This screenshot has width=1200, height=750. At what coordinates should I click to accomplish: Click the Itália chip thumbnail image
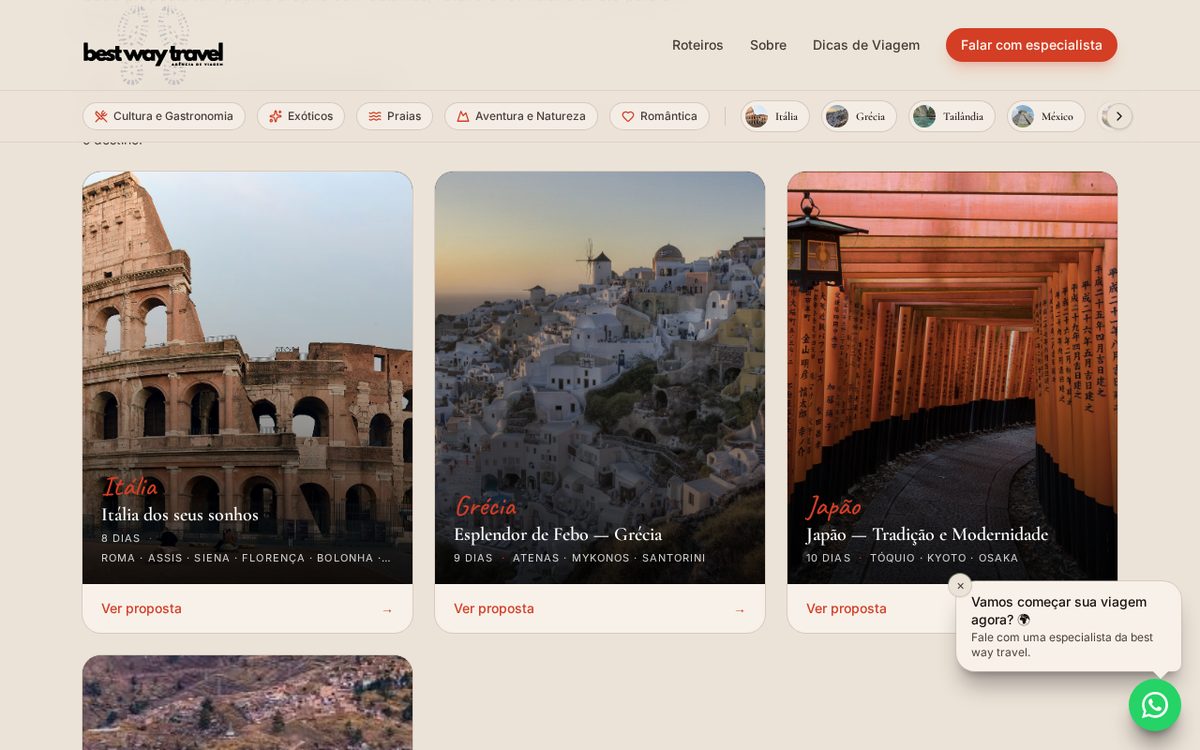(757, 116)
